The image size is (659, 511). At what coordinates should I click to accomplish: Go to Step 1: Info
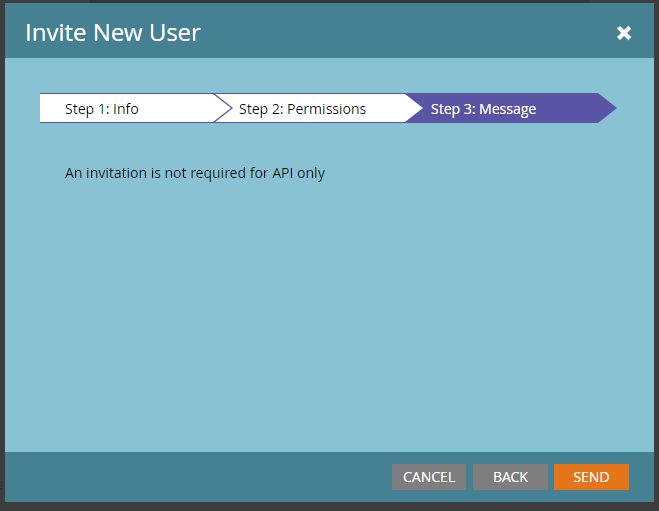[x=102, y=109]
